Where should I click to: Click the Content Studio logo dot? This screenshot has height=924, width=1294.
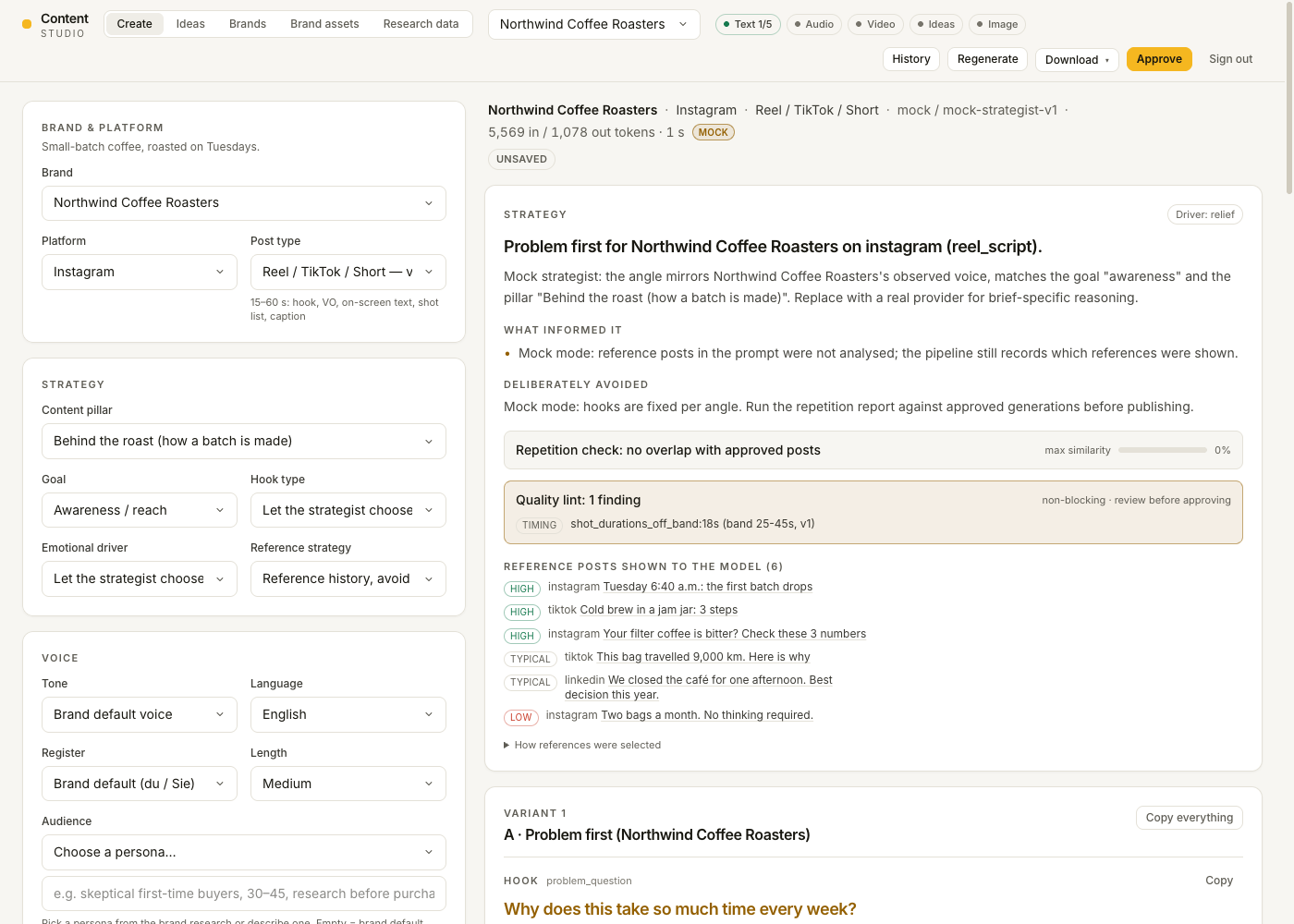[x=27, y=25]
